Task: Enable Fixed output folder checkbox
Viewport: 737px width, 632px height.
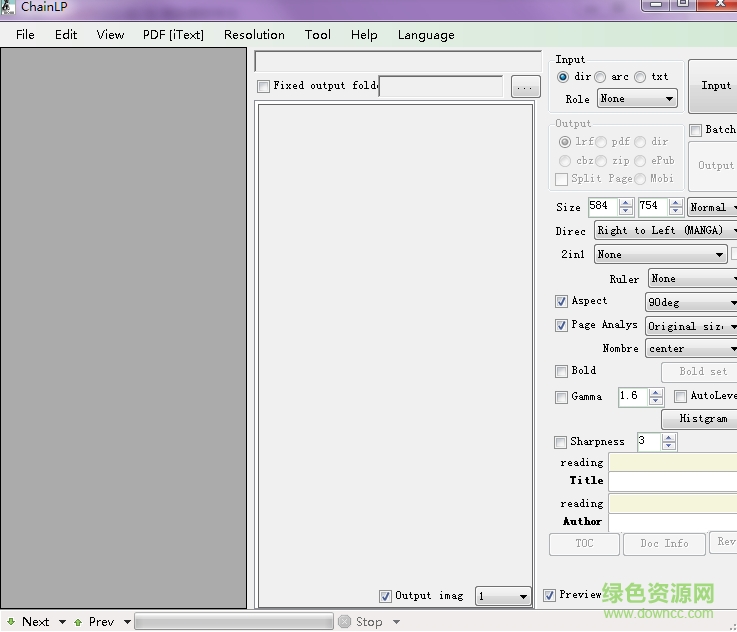Action: [x=264, y=86]
